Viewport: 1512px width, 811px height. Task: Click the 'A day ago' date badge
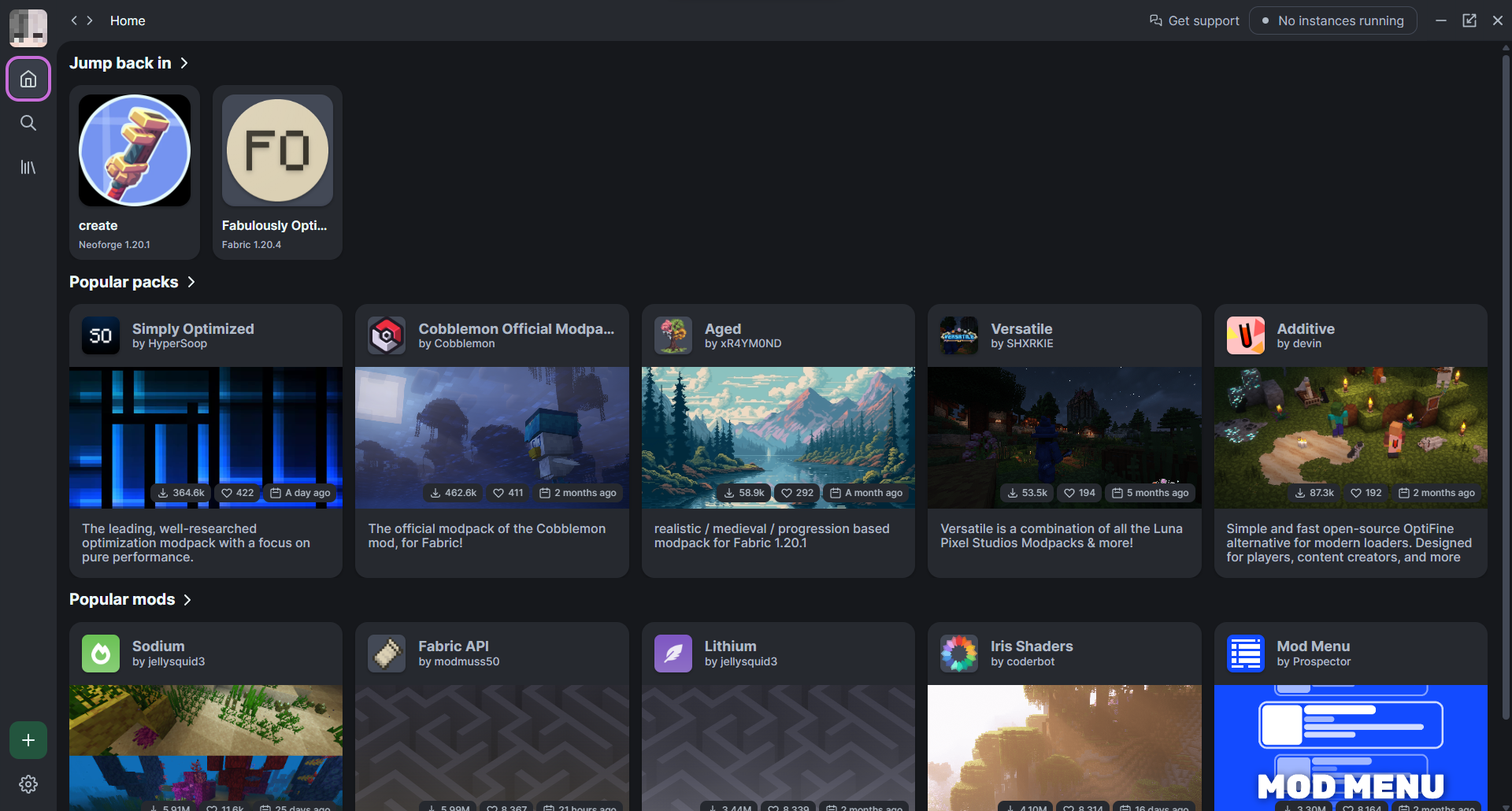(300, 493)
